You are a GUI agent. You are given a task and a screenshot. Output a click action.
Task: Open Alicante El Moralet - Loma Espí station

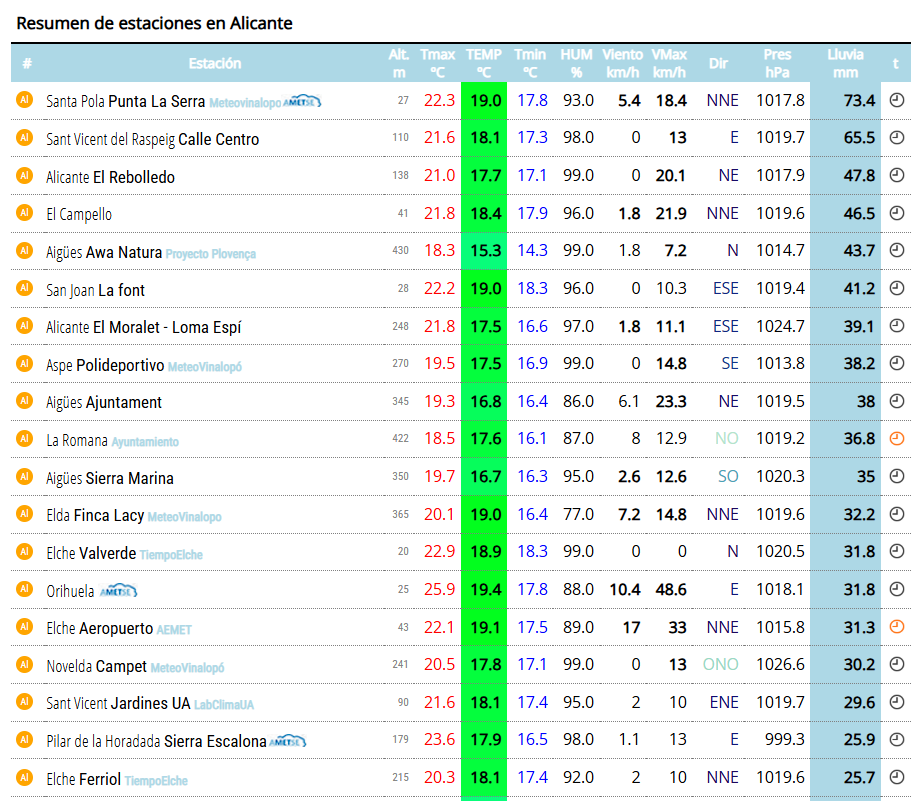click(x=144, y=327)
